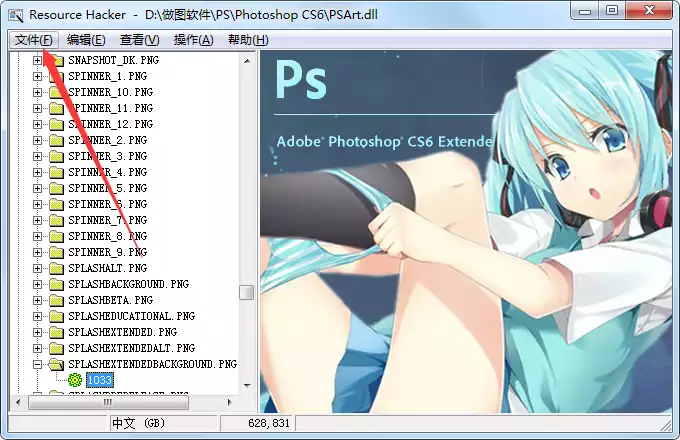Click the SPINNER_12.PNG folder icon
This screenshot has height=440, width=680.
pos(56,125)
